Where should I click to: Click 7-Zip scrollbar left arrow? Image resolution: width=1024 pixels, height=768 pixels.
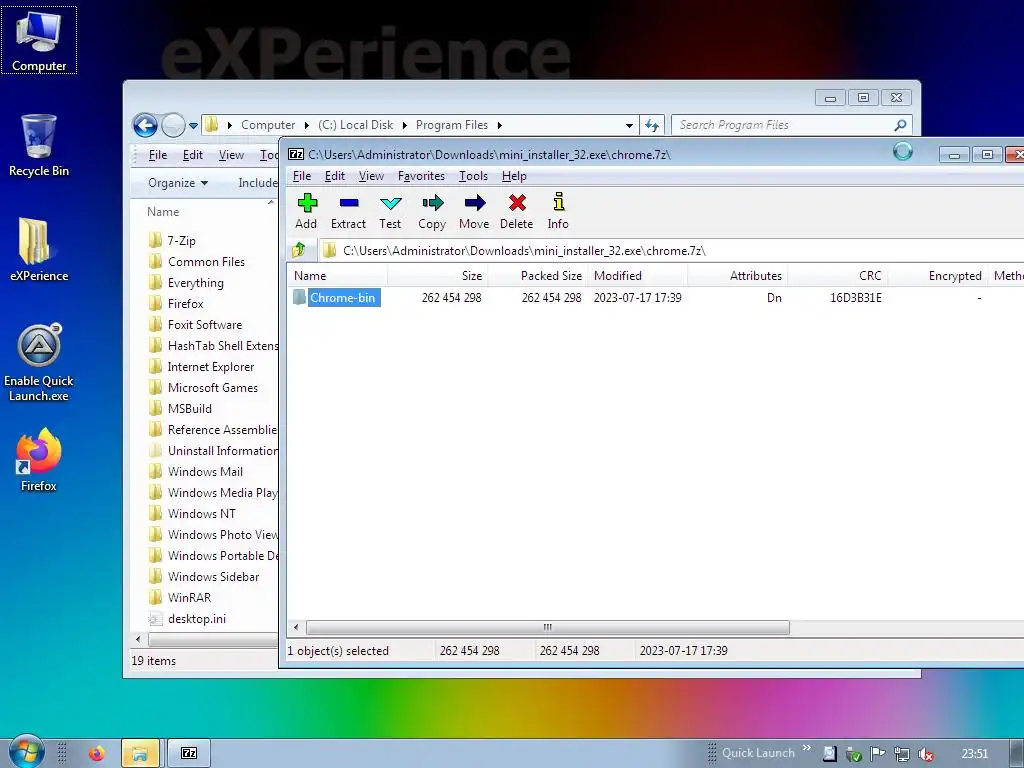[x=296, y=628]
